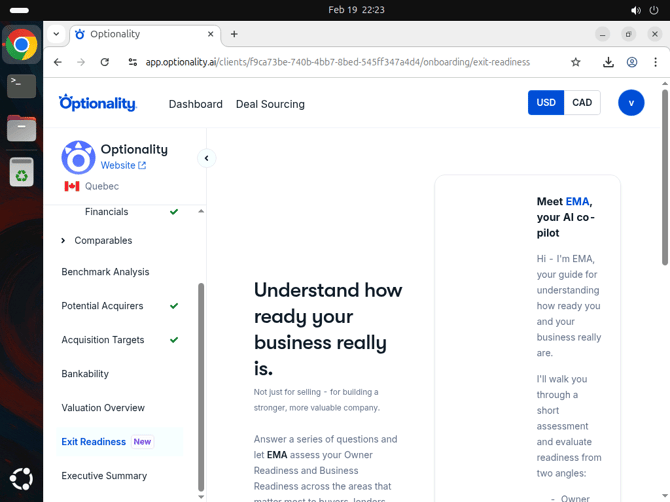
Task: Open the Files manager dock icon
Action: coord(21,128)
